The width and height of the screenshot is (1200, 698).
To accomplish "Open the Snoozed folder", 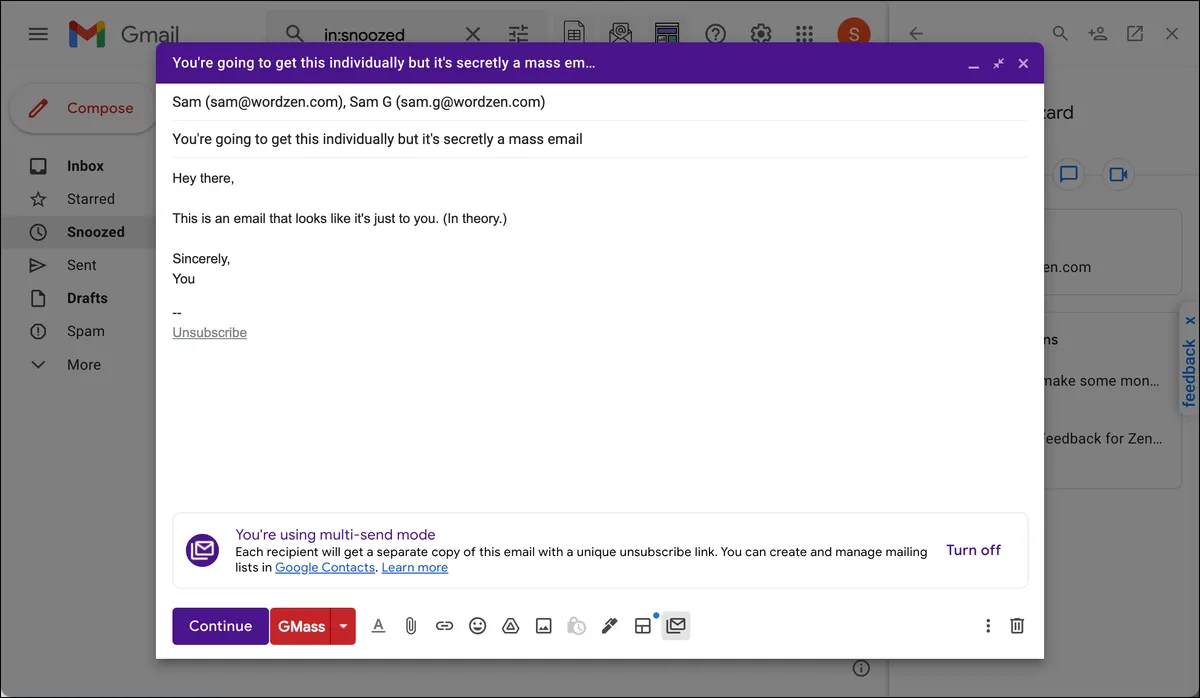I will 95,232.
